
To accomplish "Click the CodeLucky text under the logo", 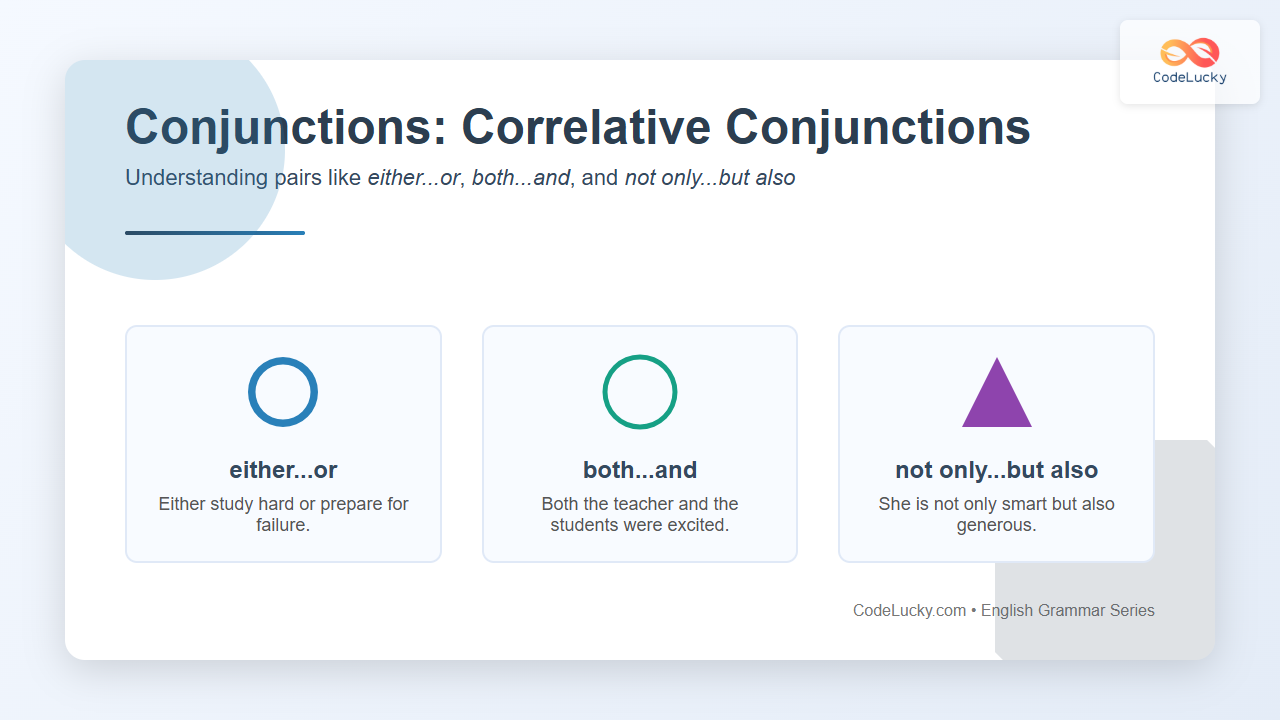I will click(x=1189, y=78).
